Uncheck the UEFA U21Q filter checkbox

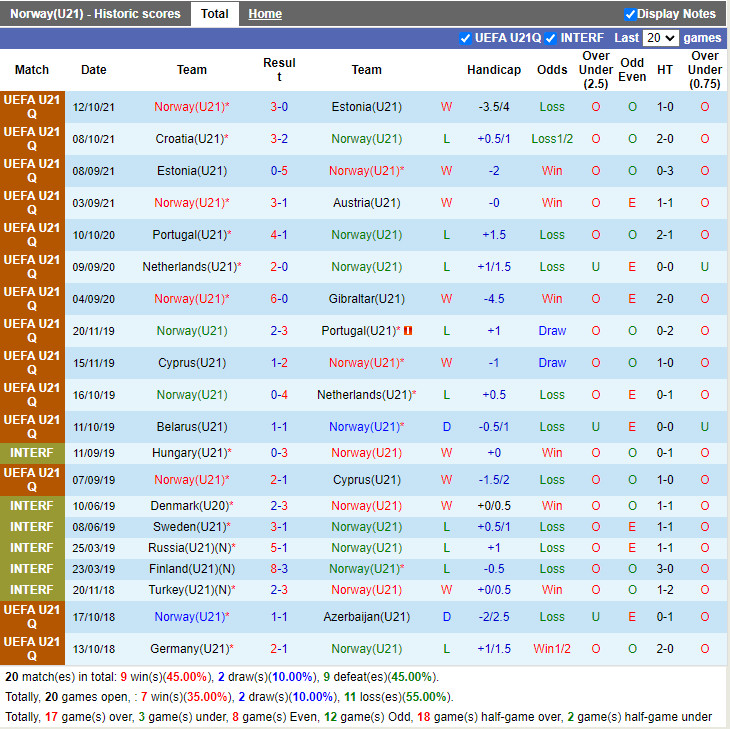tap(465, 38)
